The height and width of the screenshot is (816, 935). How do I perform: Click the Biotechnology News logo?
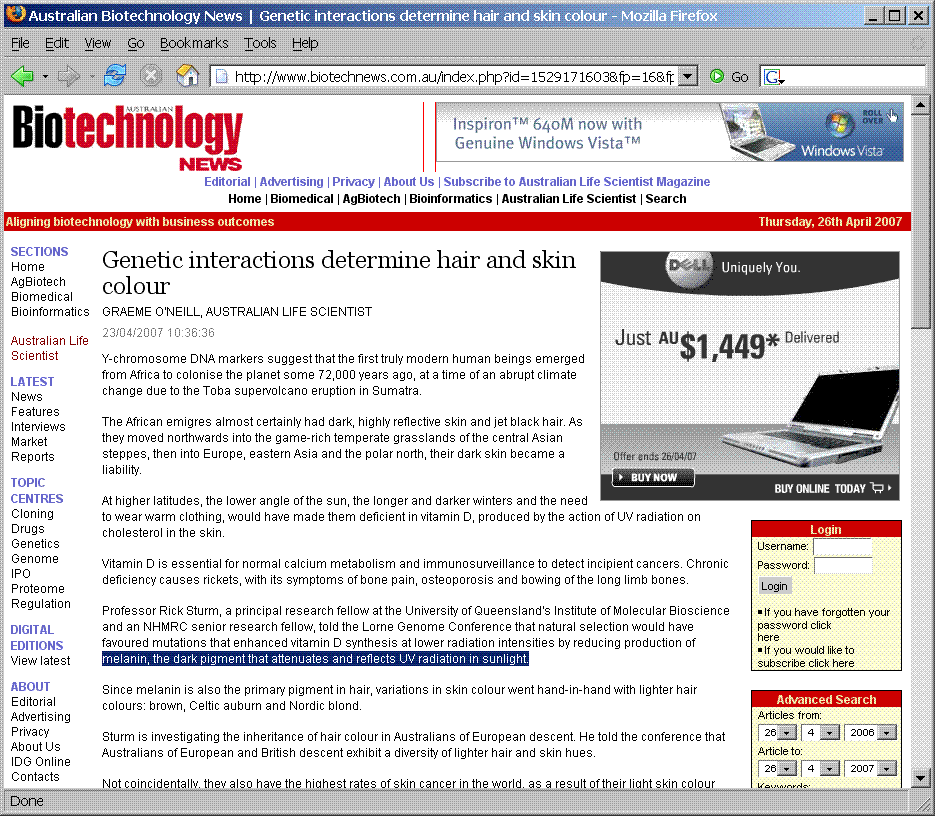point(128,138)
